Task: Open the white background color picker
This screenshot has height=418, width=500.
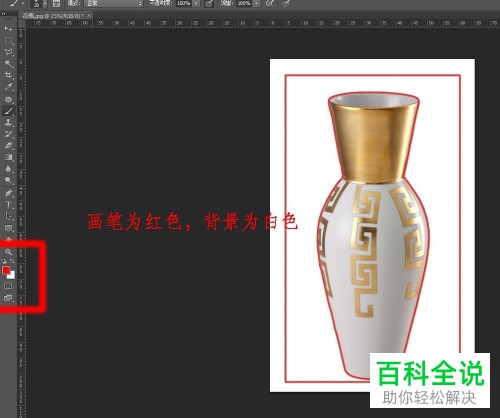Action: click(x=12, y=275)
